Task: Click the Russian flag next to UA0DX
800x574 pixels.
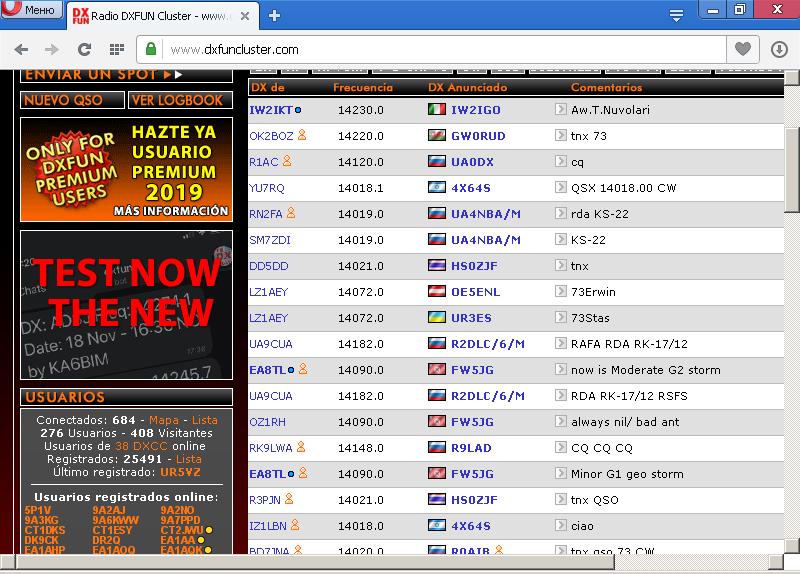Action: (437, 161)
